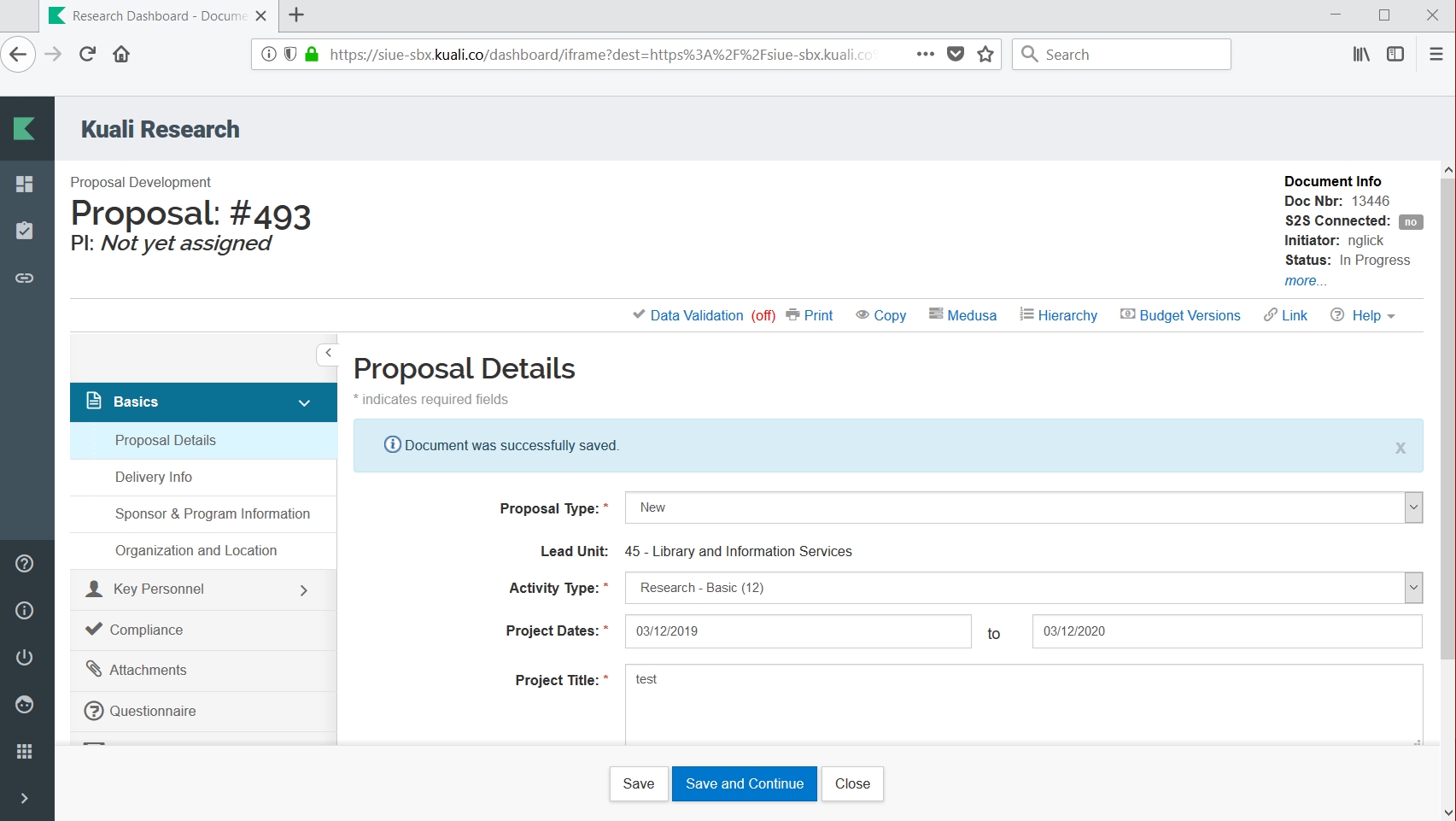
Task: Open the Activity Type dropdown
Action: (1023, 588)
